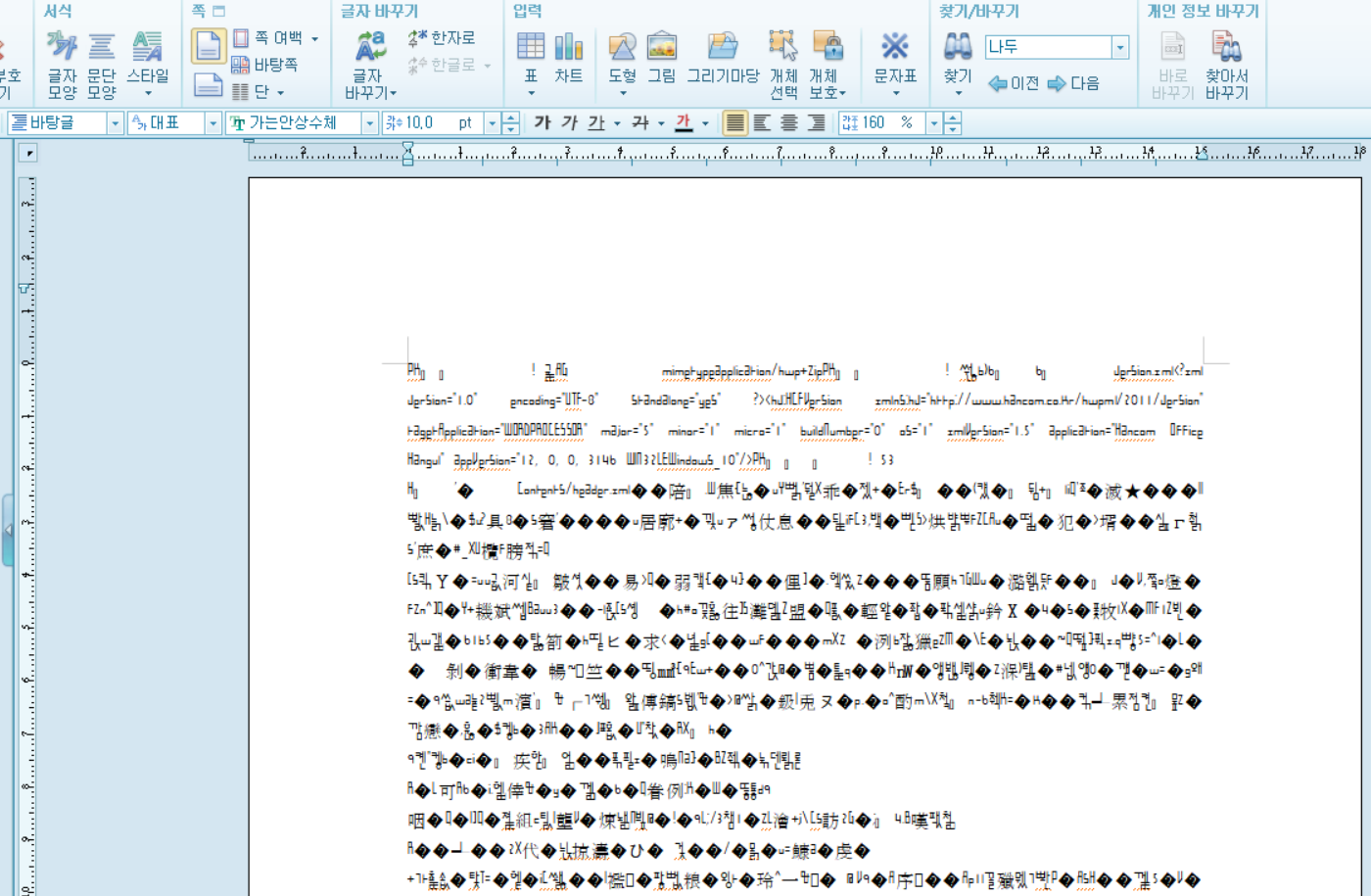The height and width of the screenshot is (896, 1371).
Task: Go to 다음 next match
Action: [x=1073, y=83]
